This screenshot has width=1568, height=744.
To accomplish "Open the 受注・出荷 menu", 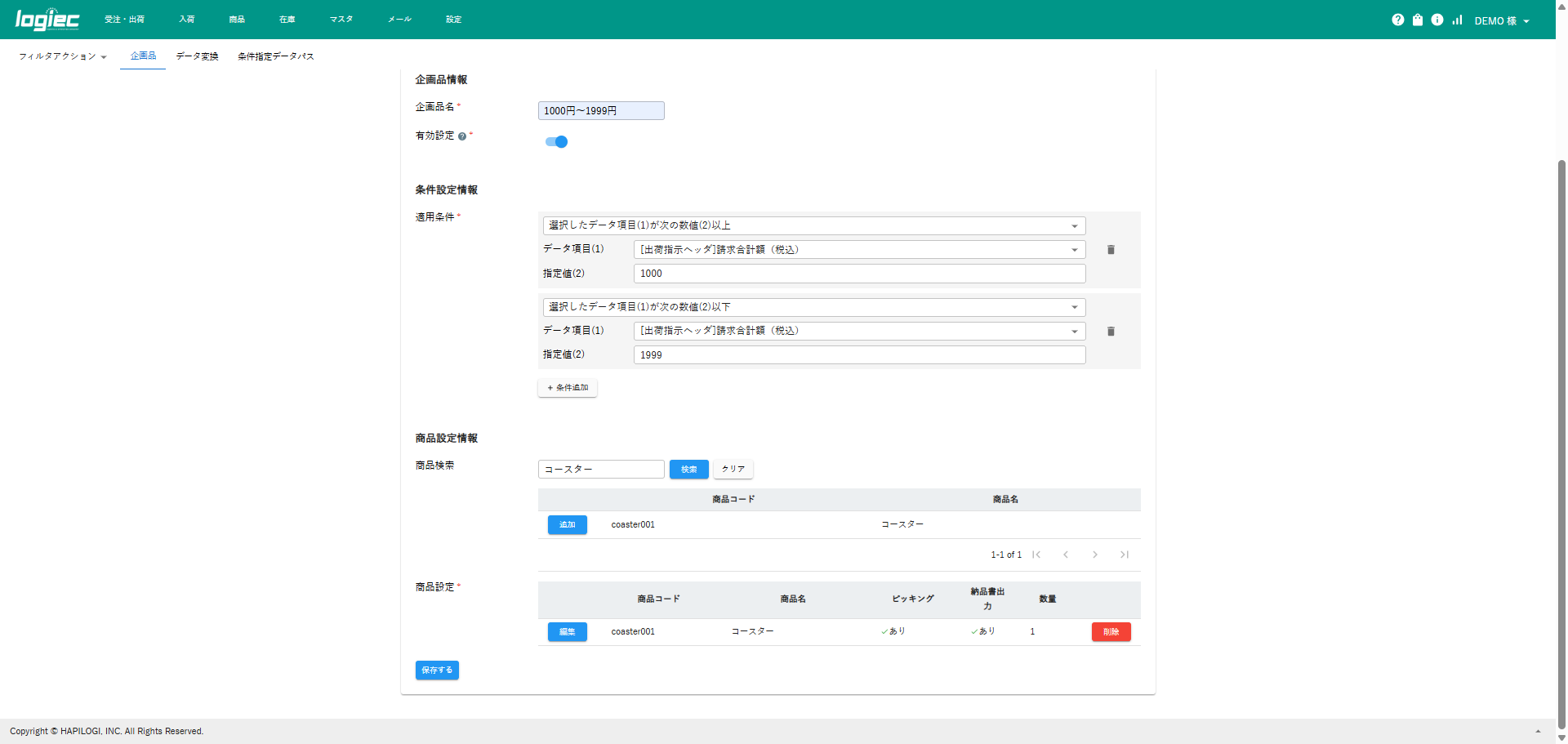I will [124, 20].
